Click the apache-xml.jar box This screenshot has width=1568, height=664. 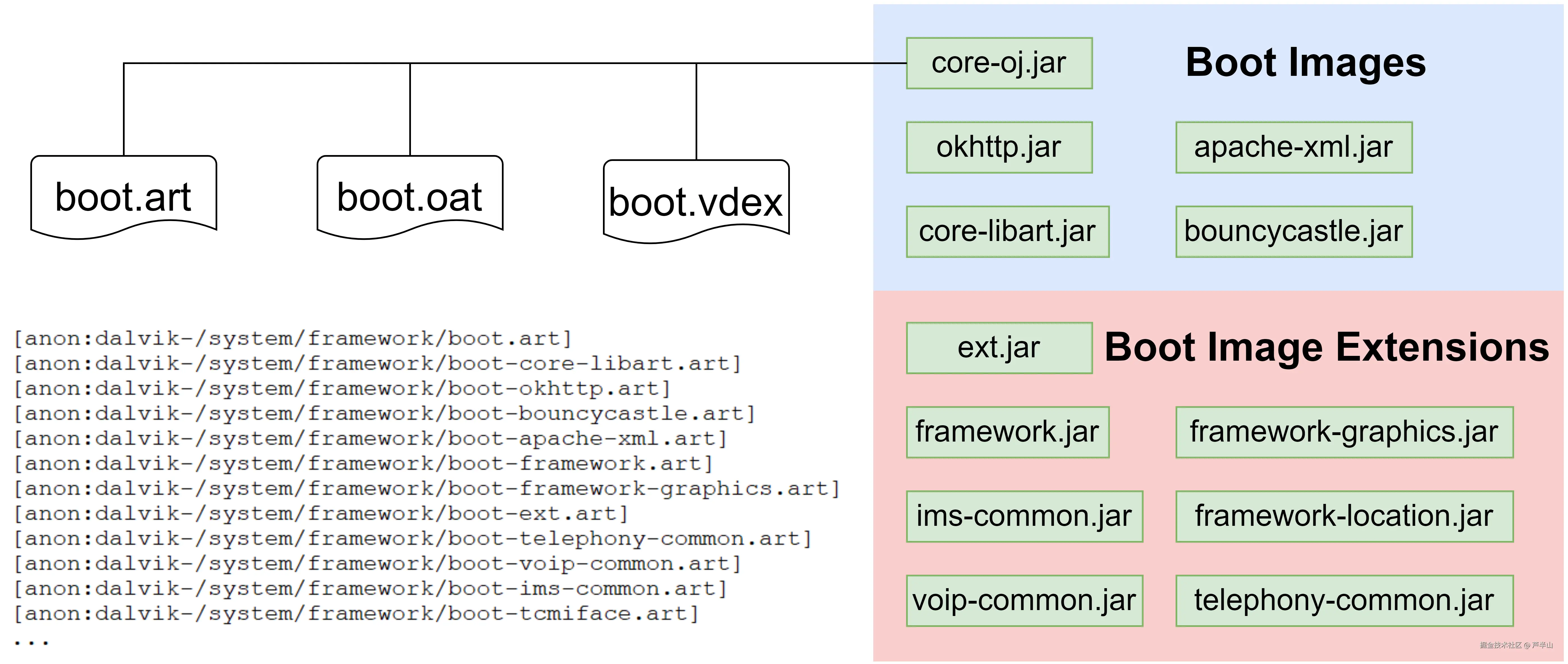click(1293, 147)
